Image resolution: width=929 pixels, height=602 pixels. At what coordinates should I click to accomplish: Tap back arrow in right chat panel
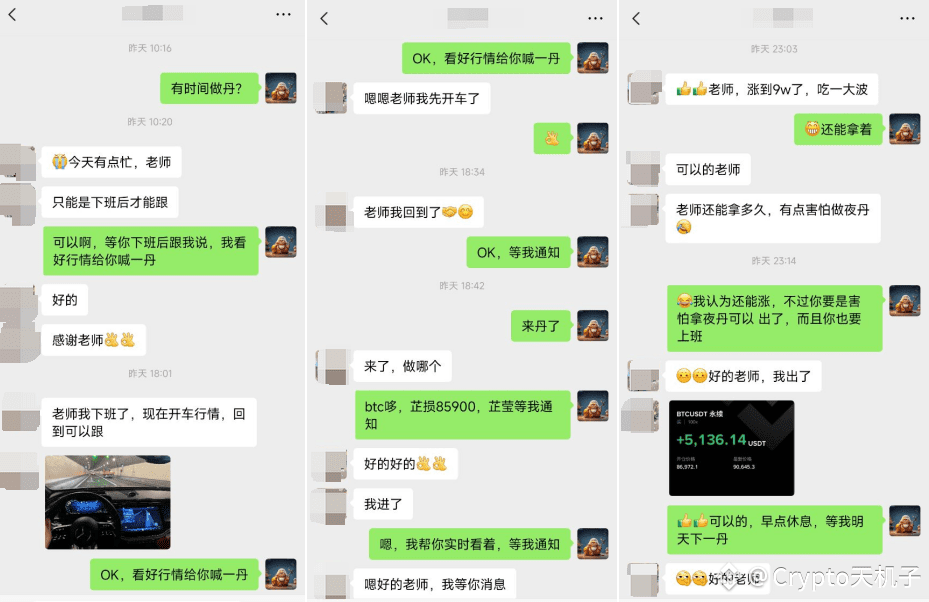(x=636, y=18)
